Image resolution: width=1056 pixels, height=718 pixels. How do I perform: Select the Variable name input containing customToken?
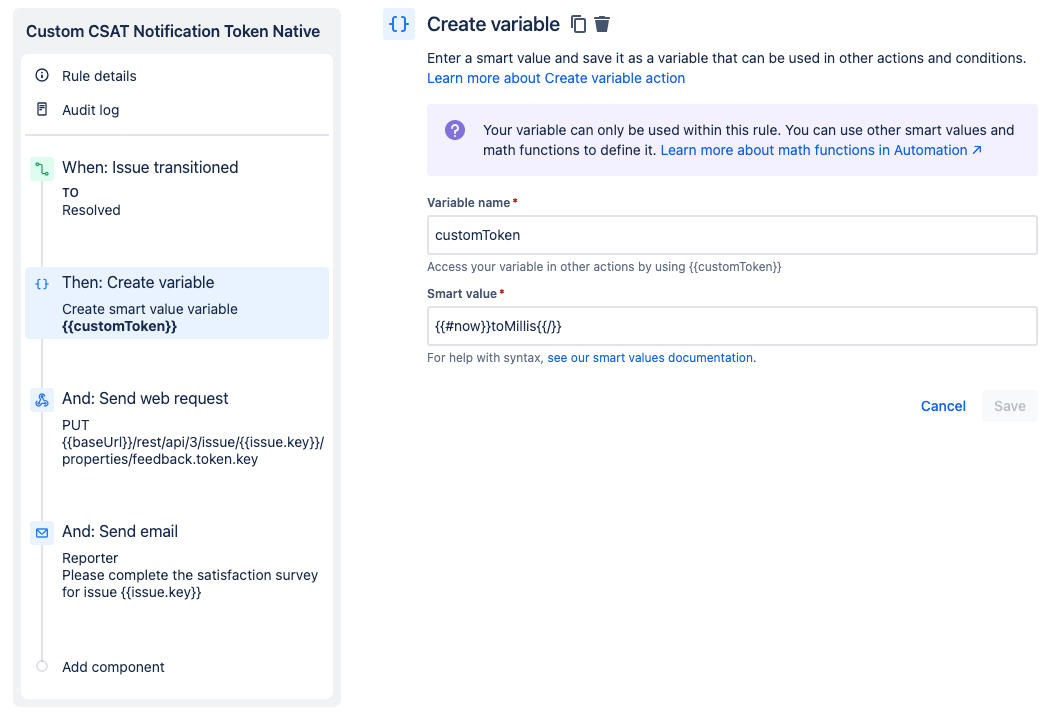(733, 235)
